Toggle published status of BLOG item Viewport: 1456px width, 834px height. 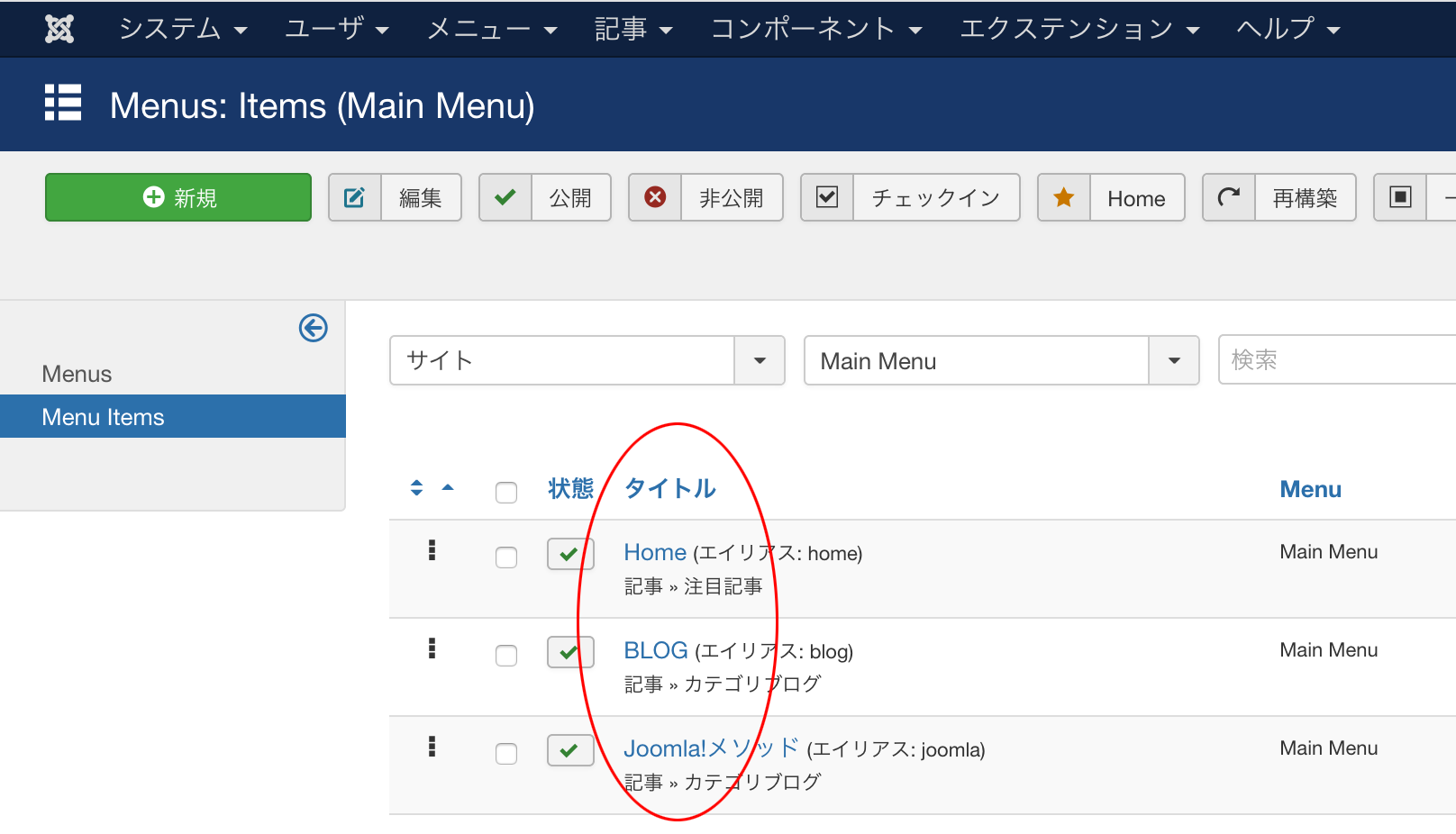point(569,652)
